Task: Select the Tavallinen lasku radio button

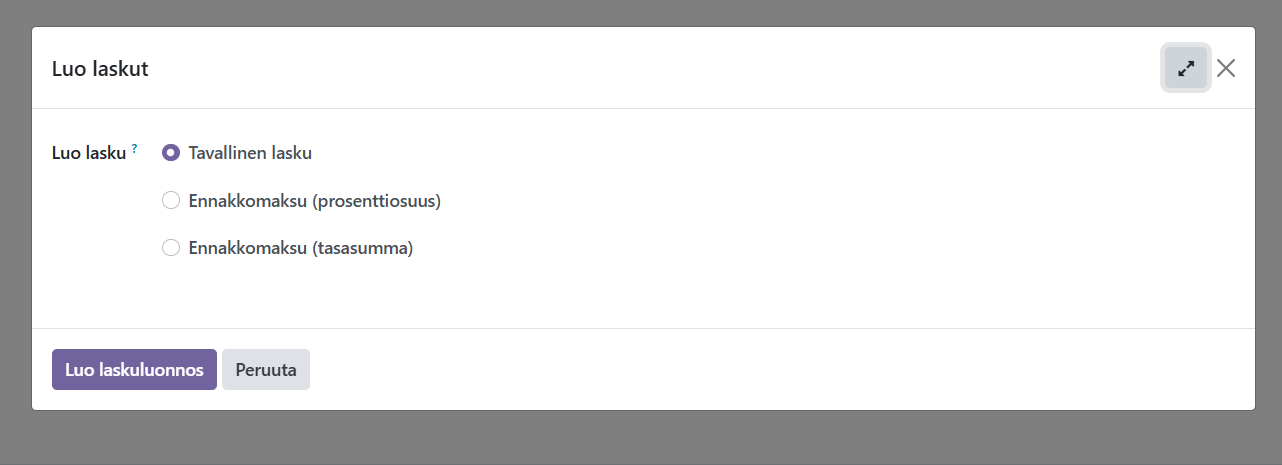Action: tap(171, 153)
